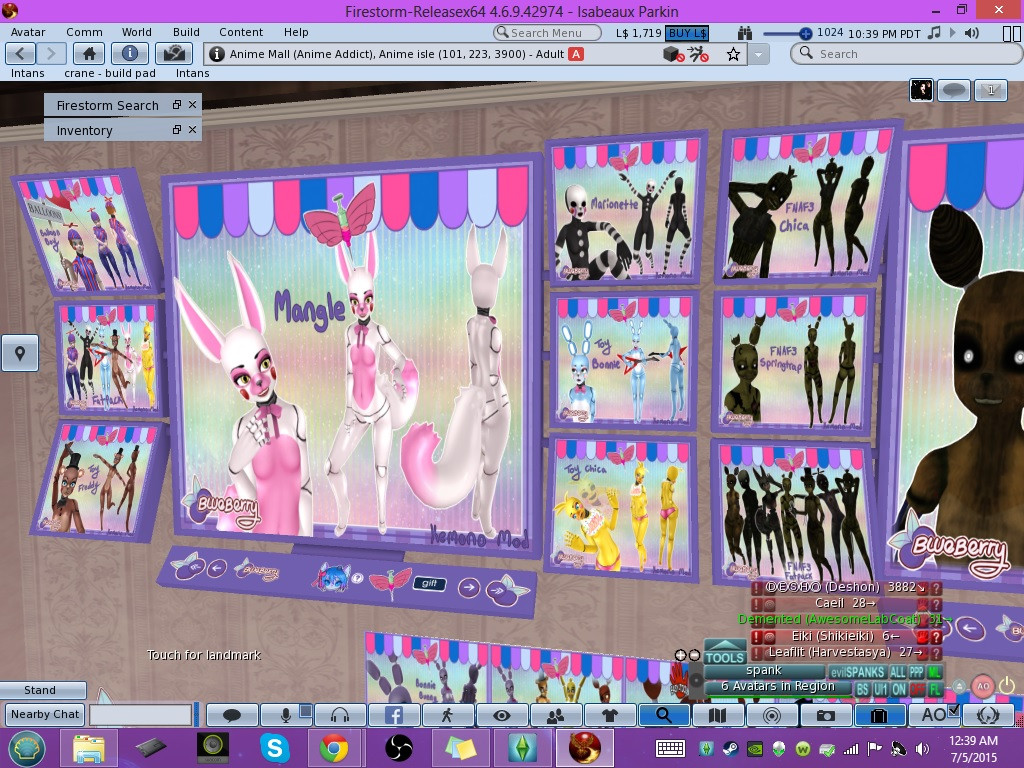Toggle the master volume speaker icon

972,33
